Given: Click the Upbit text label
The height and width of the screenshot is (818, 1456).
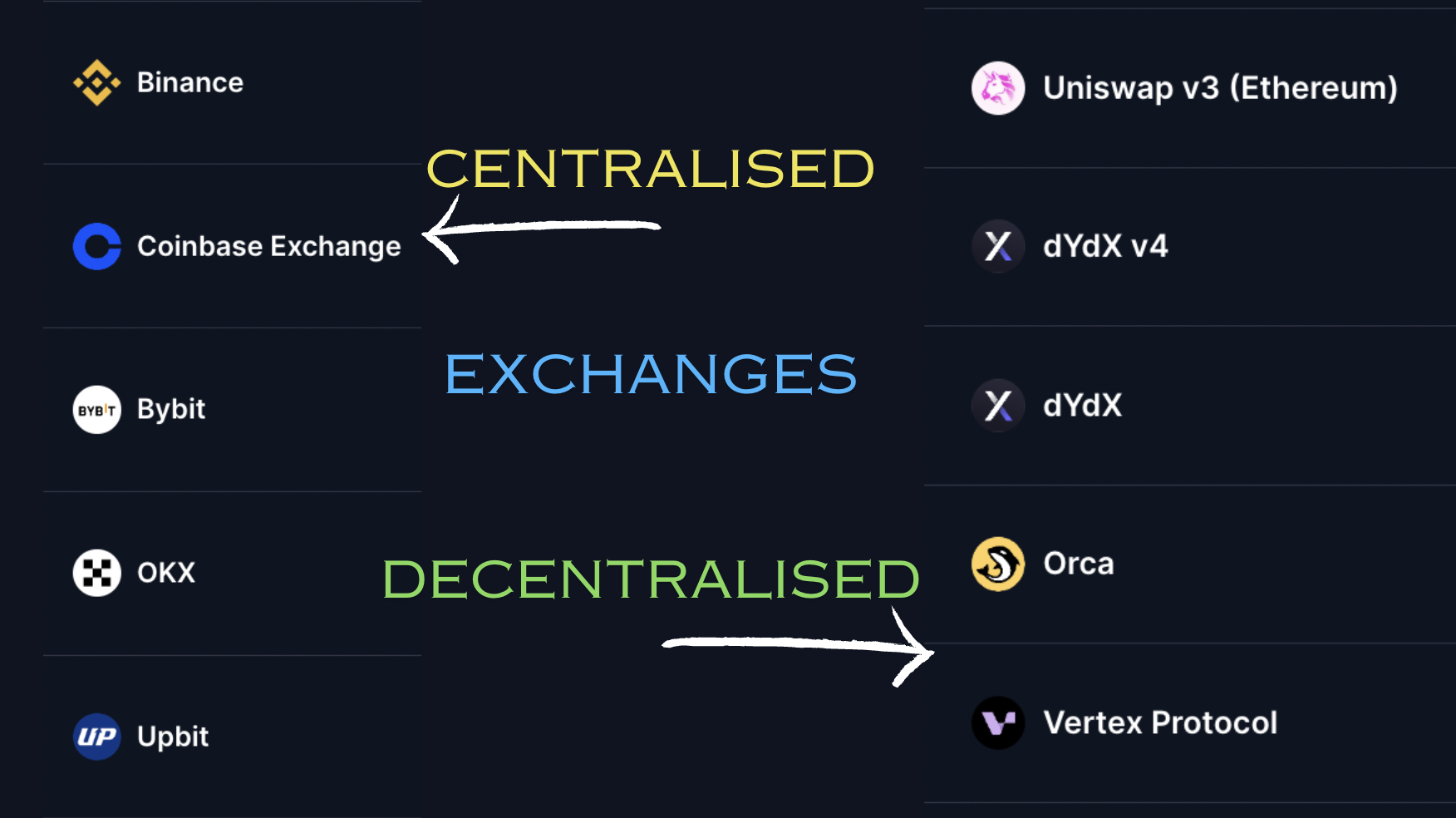Looking at the screenshot, I should click(175, 736).
